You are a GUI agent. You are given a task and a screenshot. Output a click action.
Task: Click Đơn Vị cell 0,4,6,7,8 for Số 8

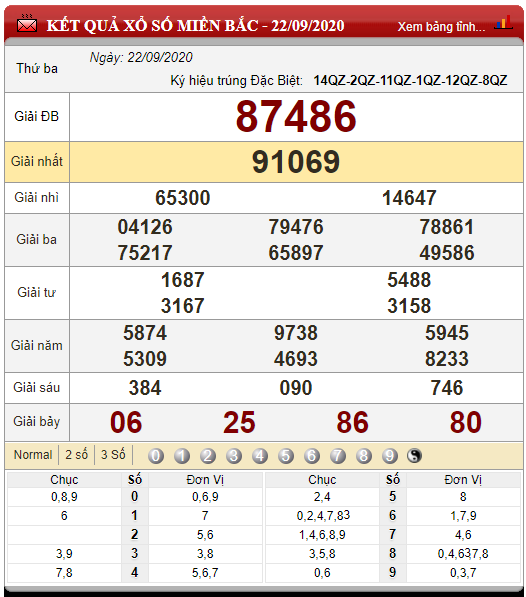pyautogui.click(x=463, y=554)
